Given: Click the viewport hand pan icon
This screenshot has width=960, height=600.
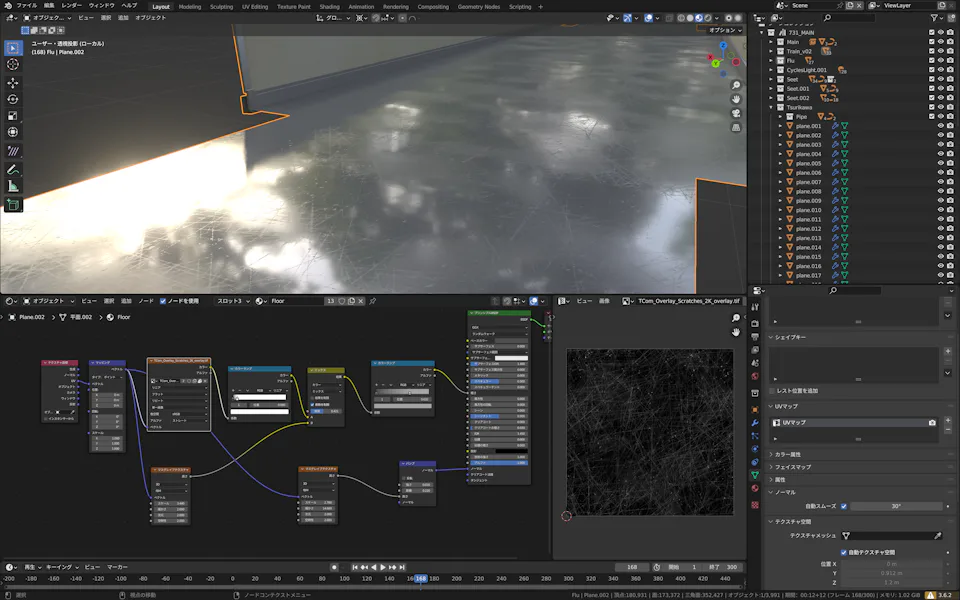Looking at the screenshot, I should pos(736,98).
